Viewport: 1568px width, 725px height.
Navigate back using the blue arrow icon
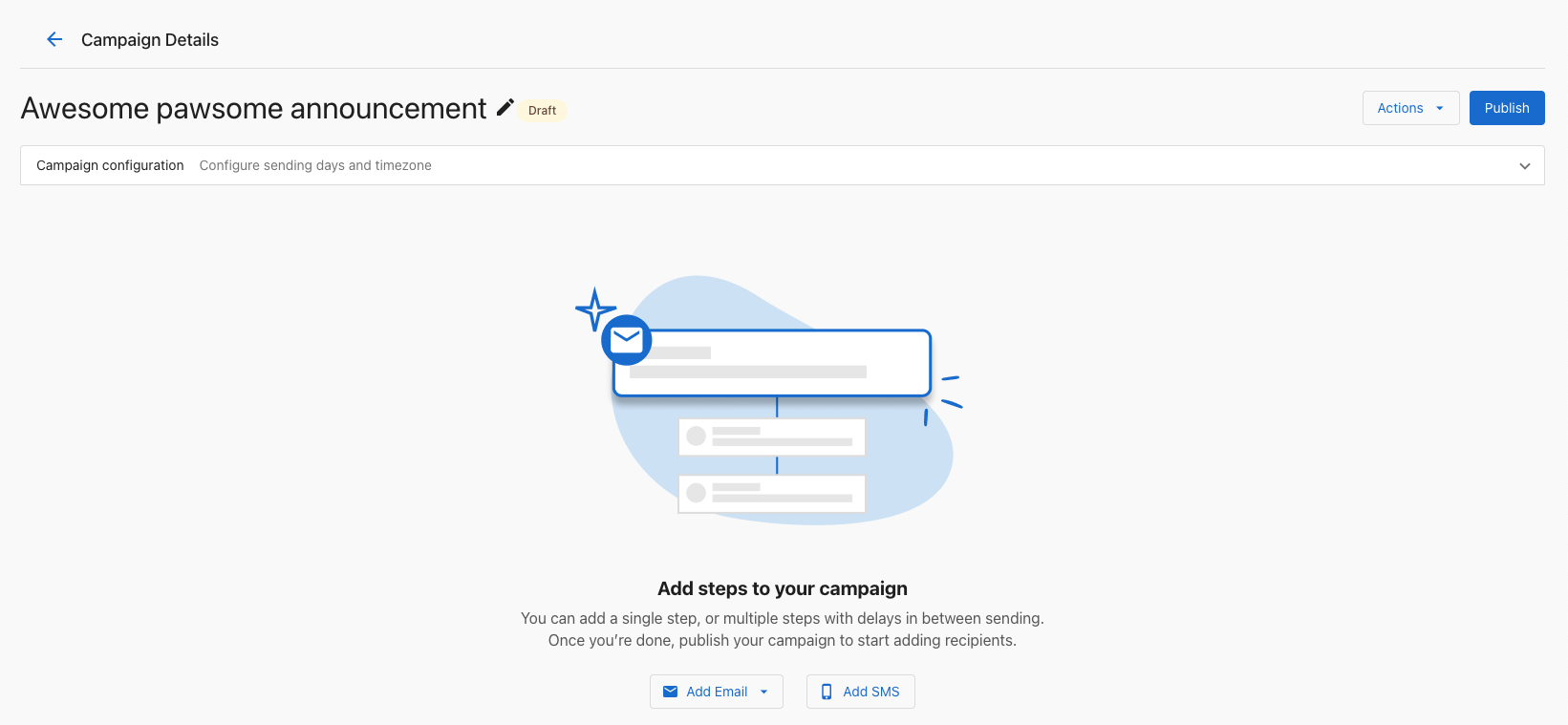[x=54, y=39]
